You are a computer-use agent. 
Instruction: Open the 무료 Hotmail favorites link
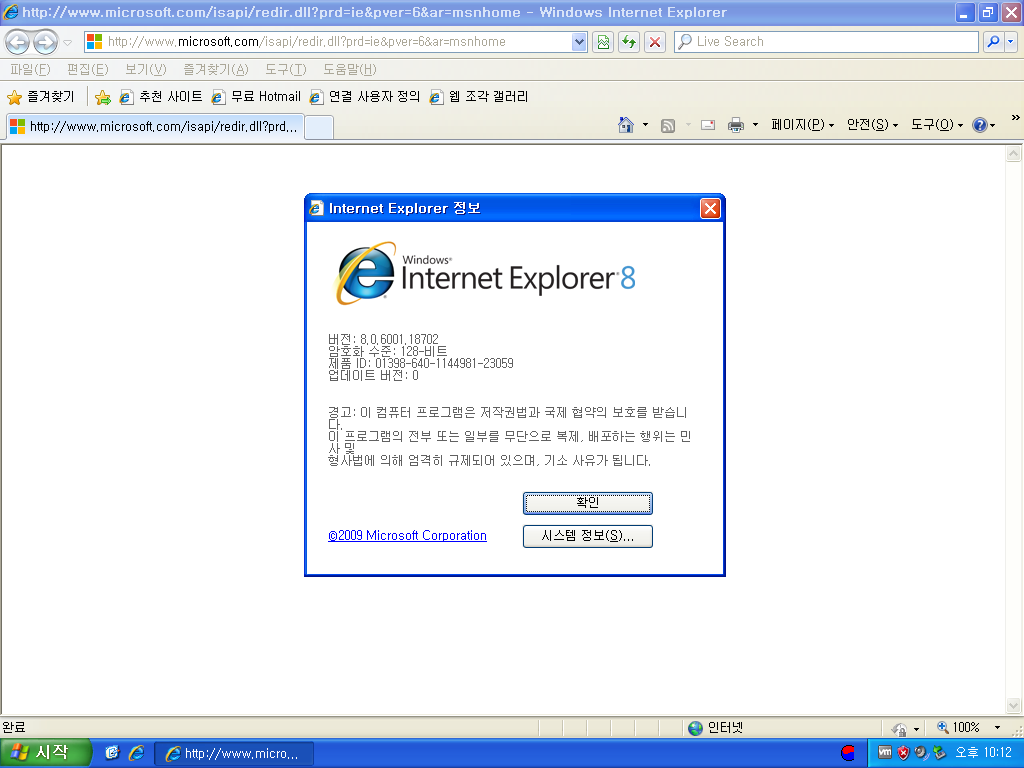(256, 97)
